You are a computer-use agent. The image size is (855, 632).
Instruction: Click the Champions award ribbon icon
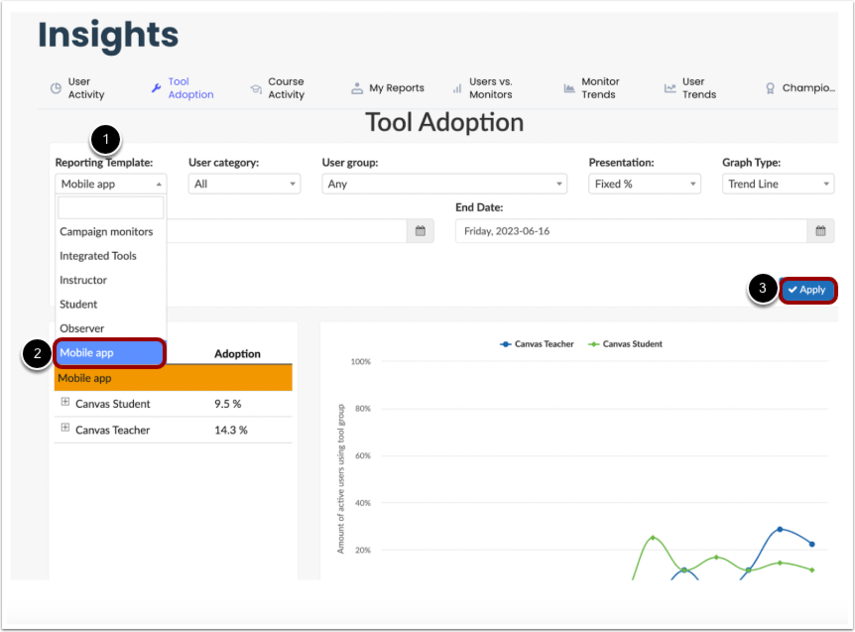pyautogui.click(x=770, y=88)
